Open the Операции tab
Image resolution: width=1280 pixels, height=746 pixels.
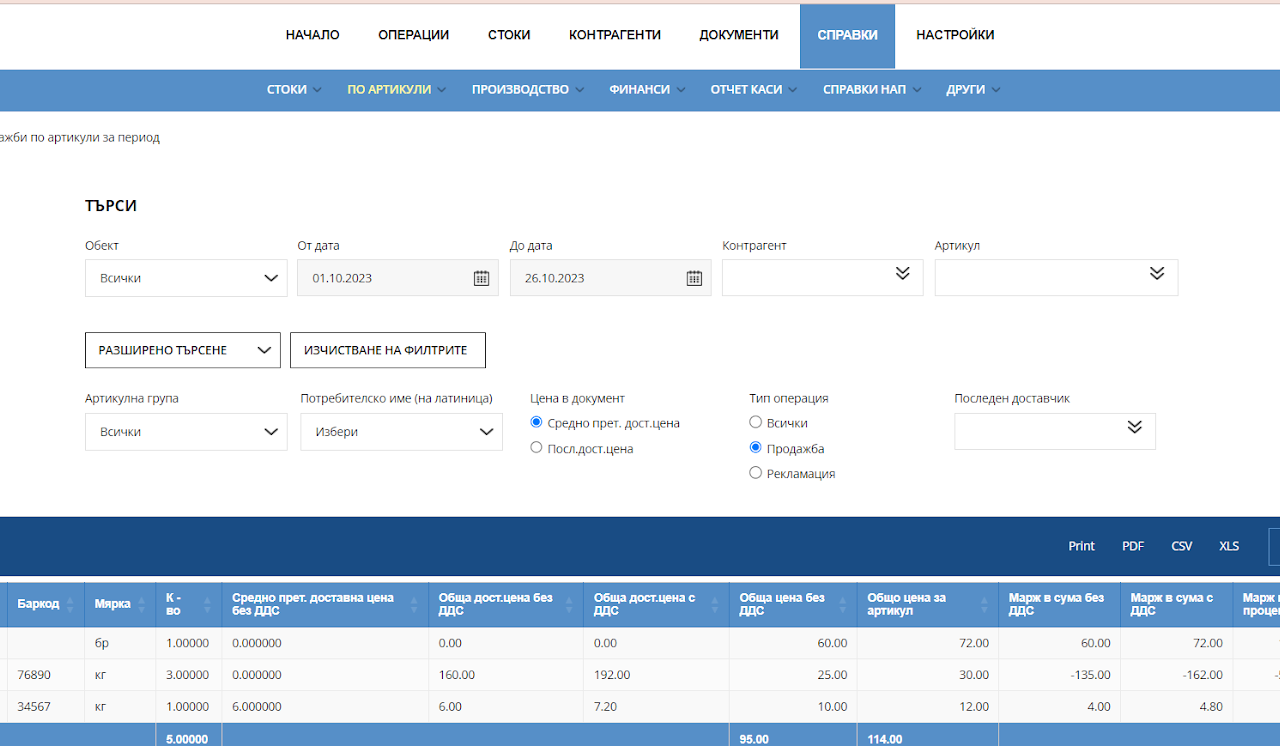coord(414,35)
